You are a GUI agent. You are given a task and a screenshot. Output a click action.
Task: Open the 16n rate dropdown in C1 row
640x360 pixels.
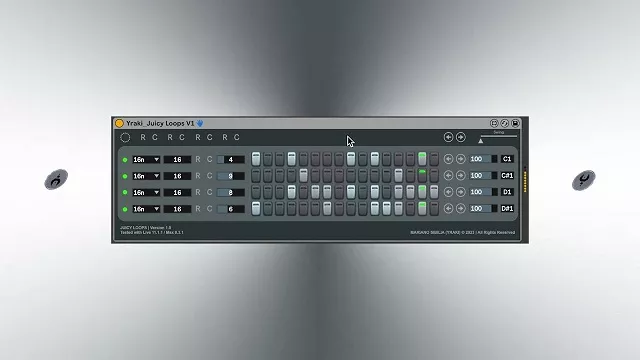point(146,160)
